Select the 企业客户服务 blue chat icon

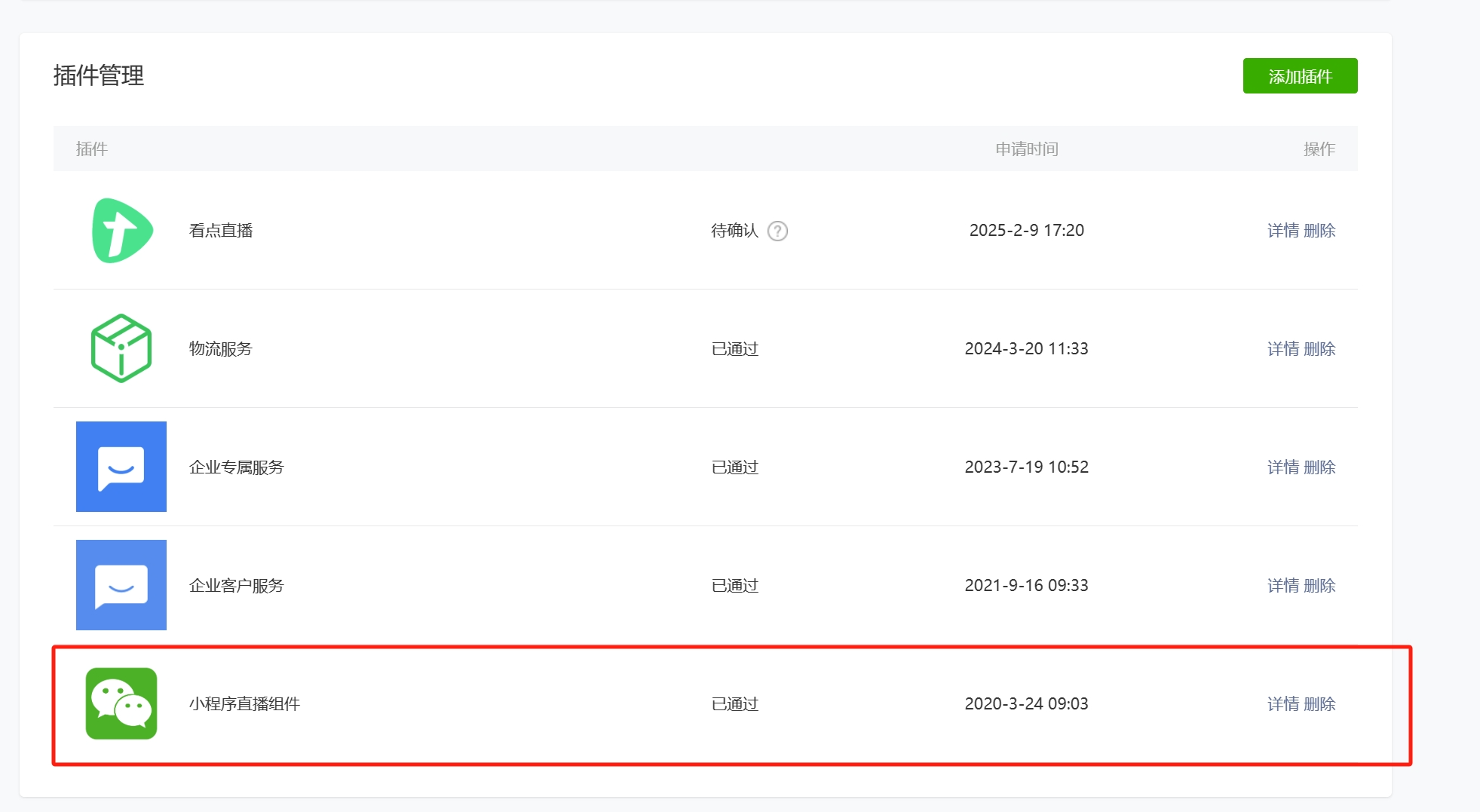click(x=121, y=585)
